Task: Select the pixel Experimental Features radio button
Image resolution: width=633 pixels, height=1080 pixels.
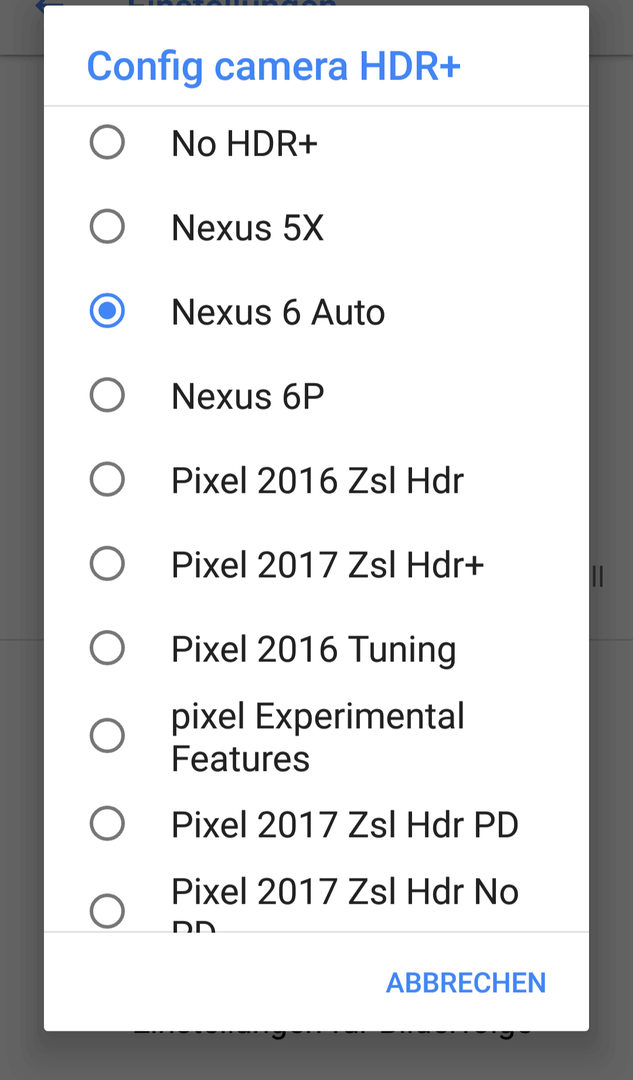Action: pos(107,737)
